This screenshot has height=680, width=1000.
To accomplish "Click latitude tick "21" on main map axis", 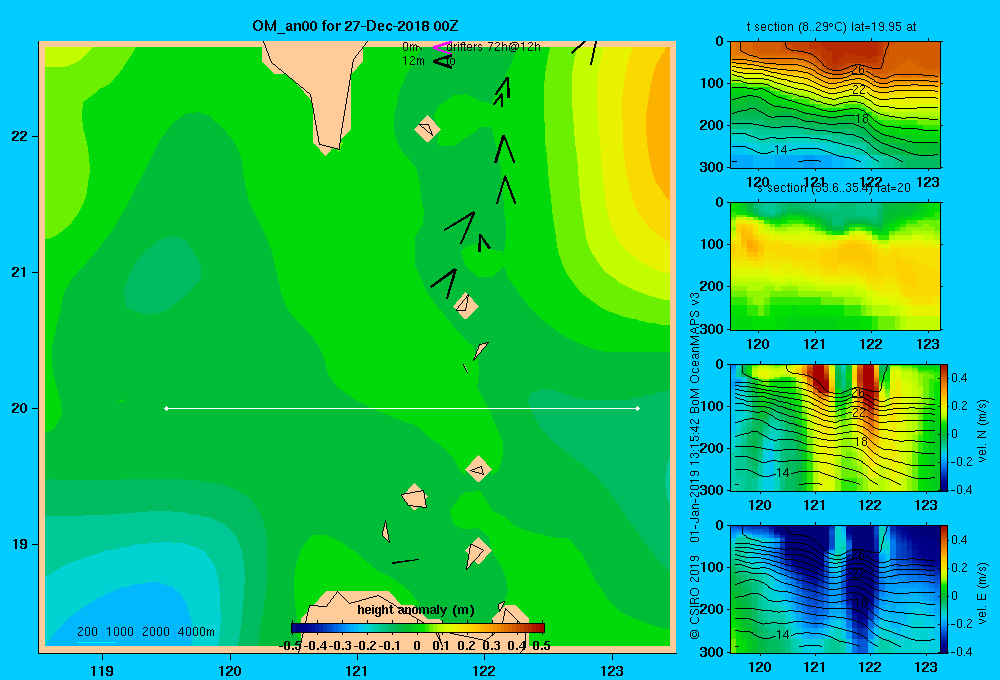I will (20, 272).
